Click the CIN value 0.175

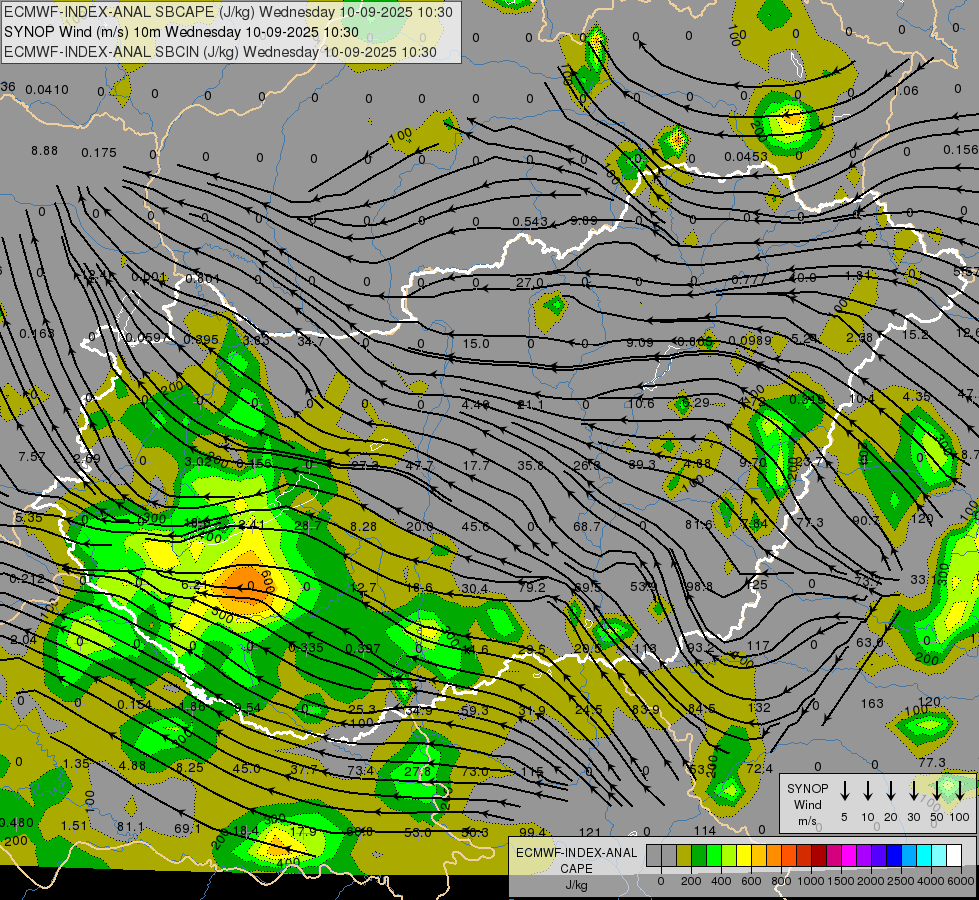coord(99,153)
